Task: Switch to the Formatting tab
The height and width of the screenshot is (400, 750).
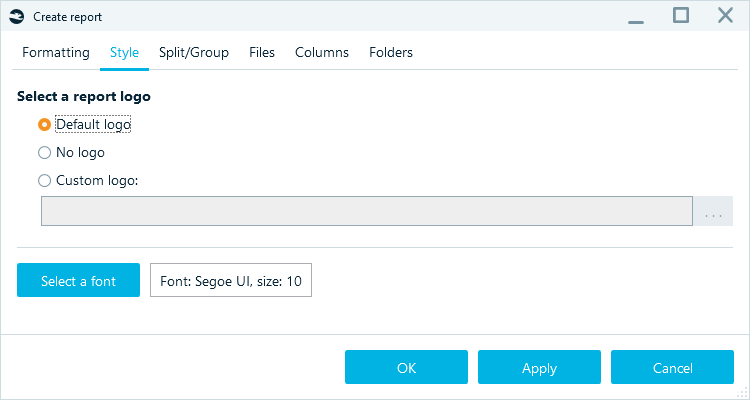Action: (56, 52)
